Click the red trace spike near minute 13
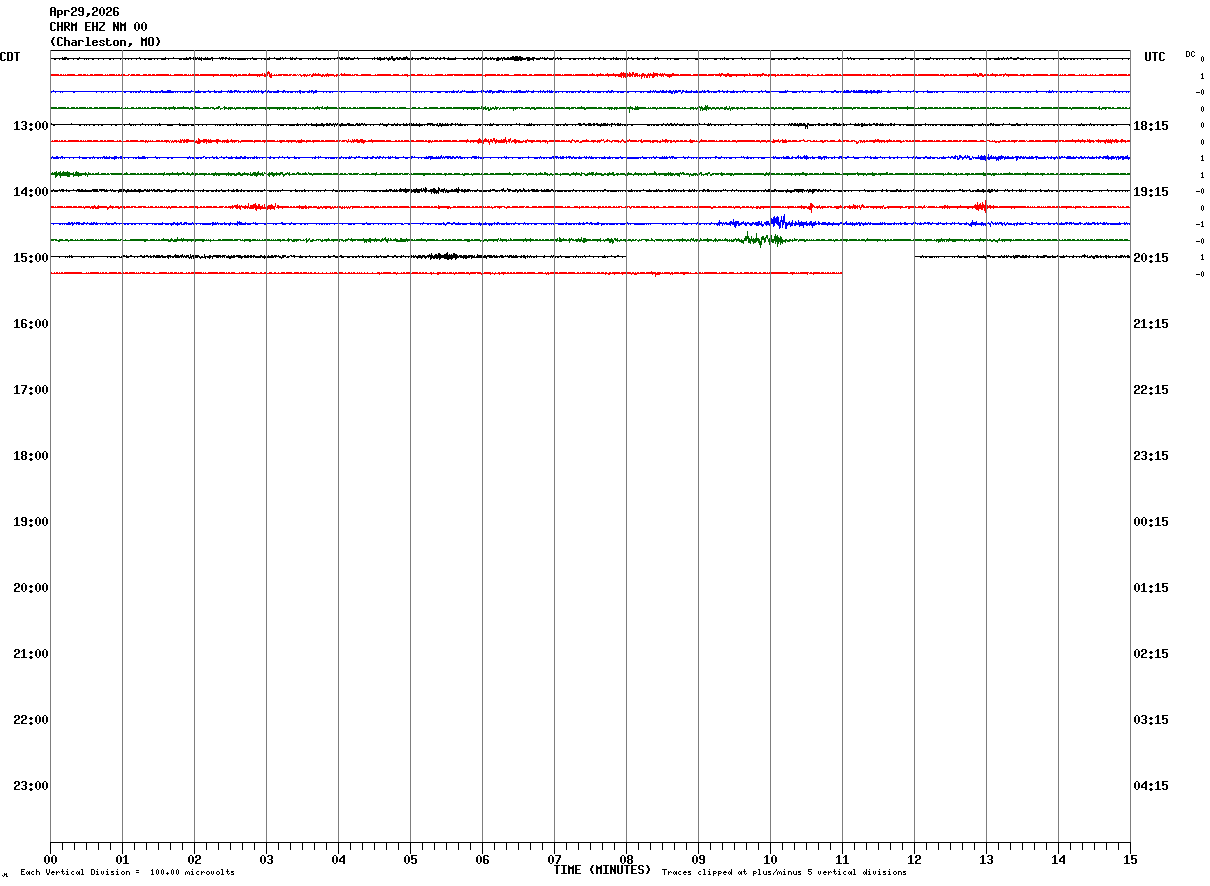Image resolution: width=1210 pixels, height=886 pixels. pos(981,206)
